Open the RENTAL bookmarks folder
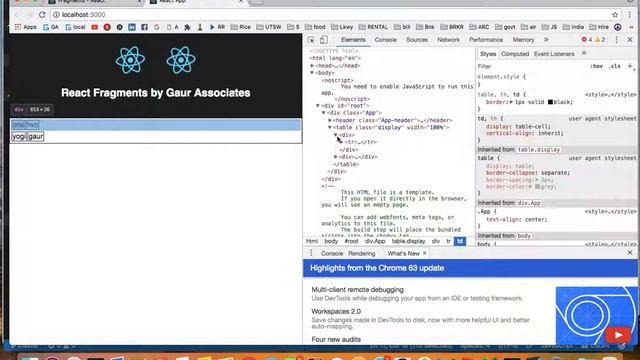Viewport: 640px width, 360px height. 373,27
